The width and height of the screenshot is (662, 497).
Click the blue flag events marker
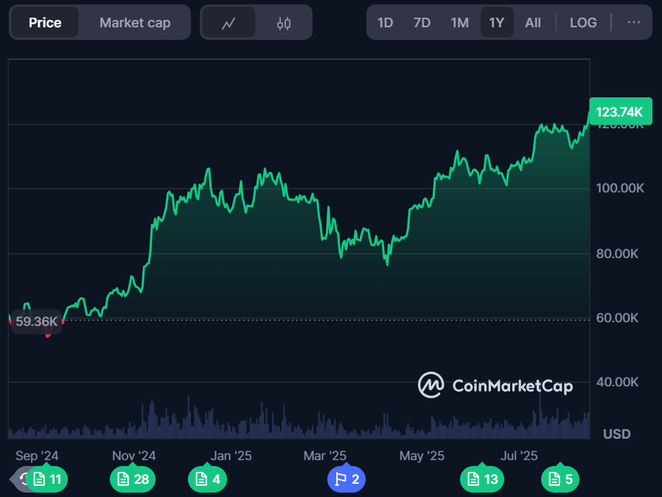347,480
